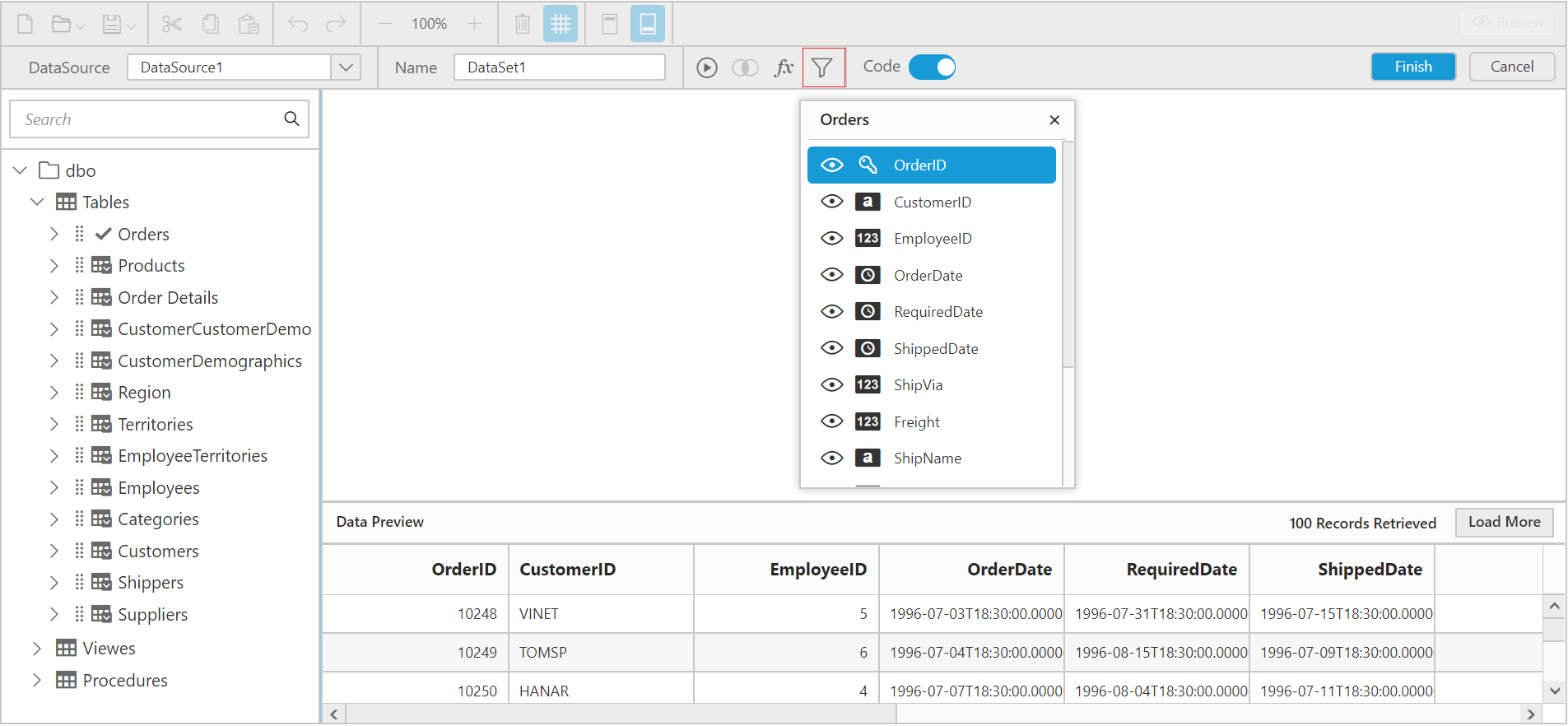Click the cut scissors icon
The height and width of the screenshot is (726, 1568).
coord(172,24)
